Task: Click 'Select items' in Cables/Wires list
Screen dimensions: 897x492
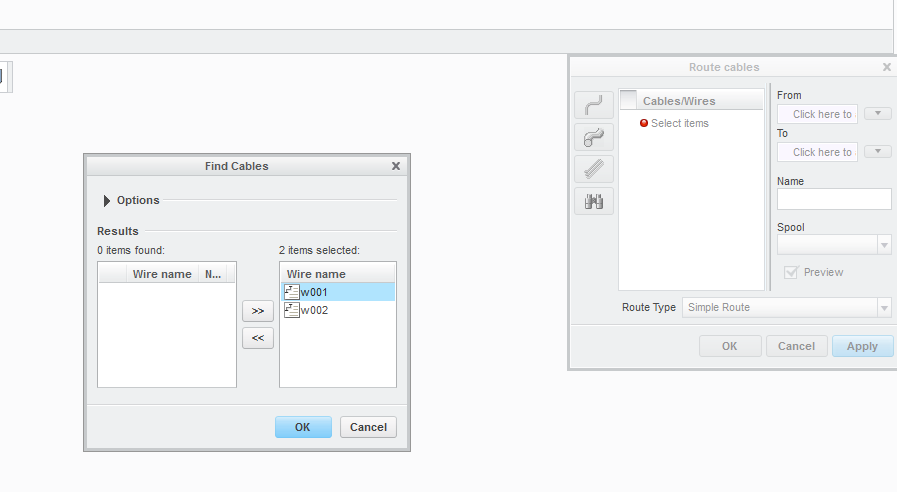Action: point(680,123)
